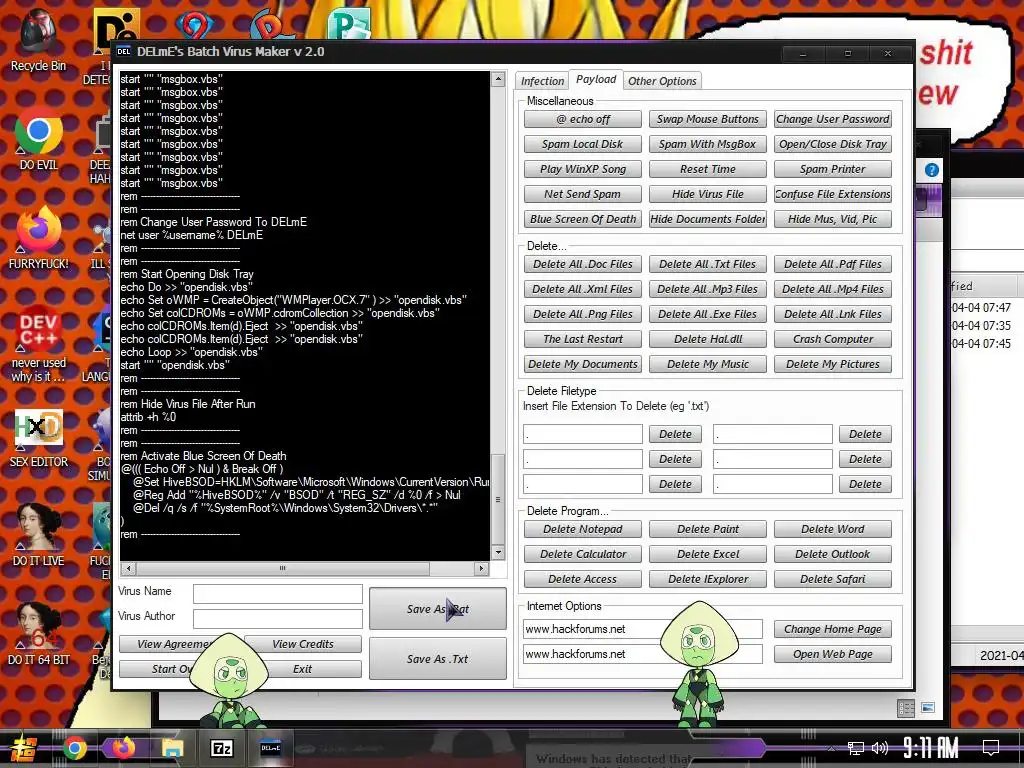Focus the Virus Author input field

click(278, 618)
